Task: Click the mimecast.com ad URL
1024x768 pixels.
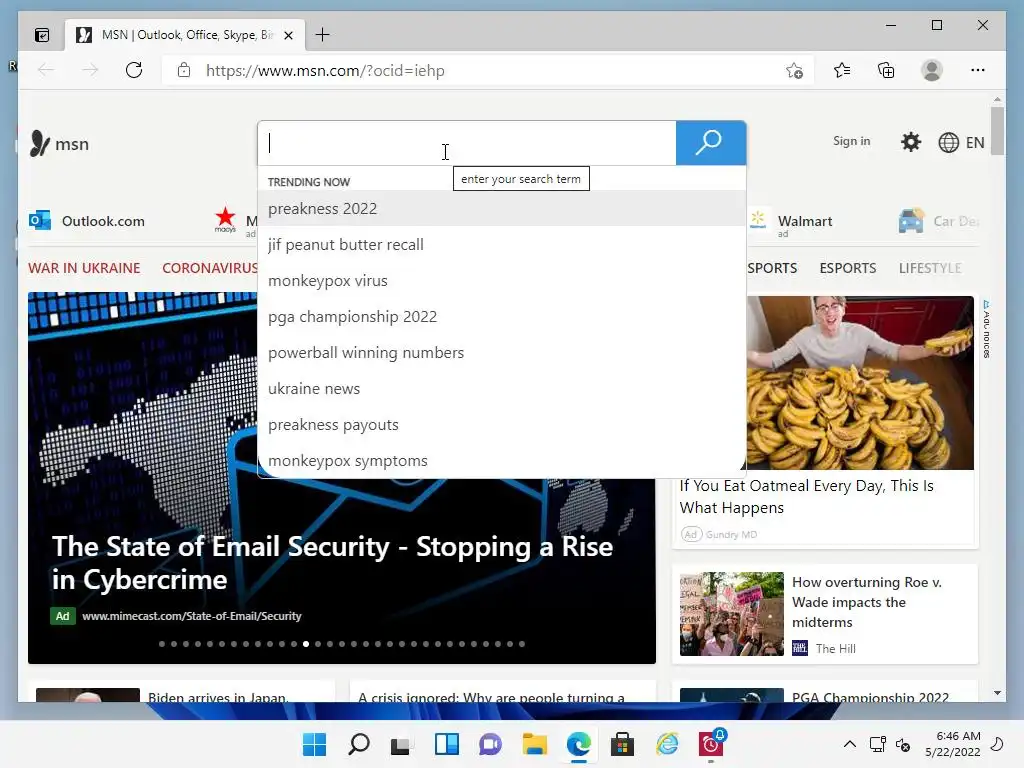Action: coord(192,616)
